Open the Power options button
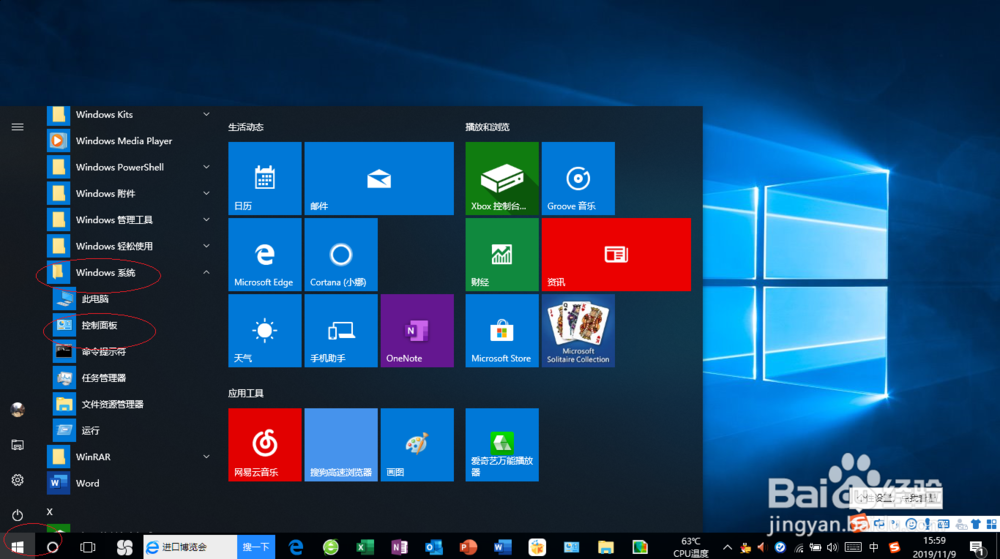Viewport: 1000px width, 559px height. tap(17, 514)
